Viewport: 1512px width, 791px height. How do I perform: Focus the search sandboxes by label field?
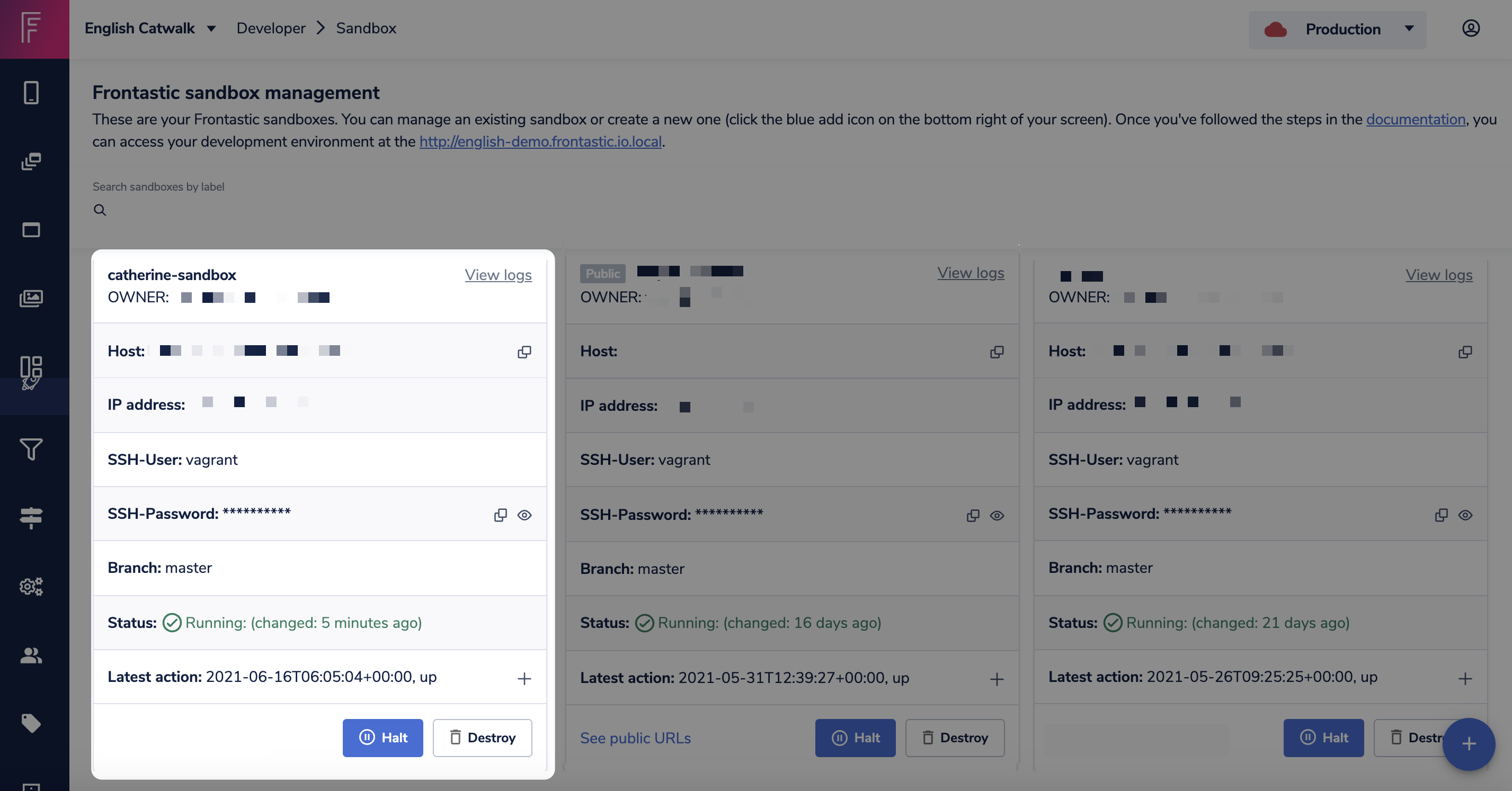(x=317, y=210)
